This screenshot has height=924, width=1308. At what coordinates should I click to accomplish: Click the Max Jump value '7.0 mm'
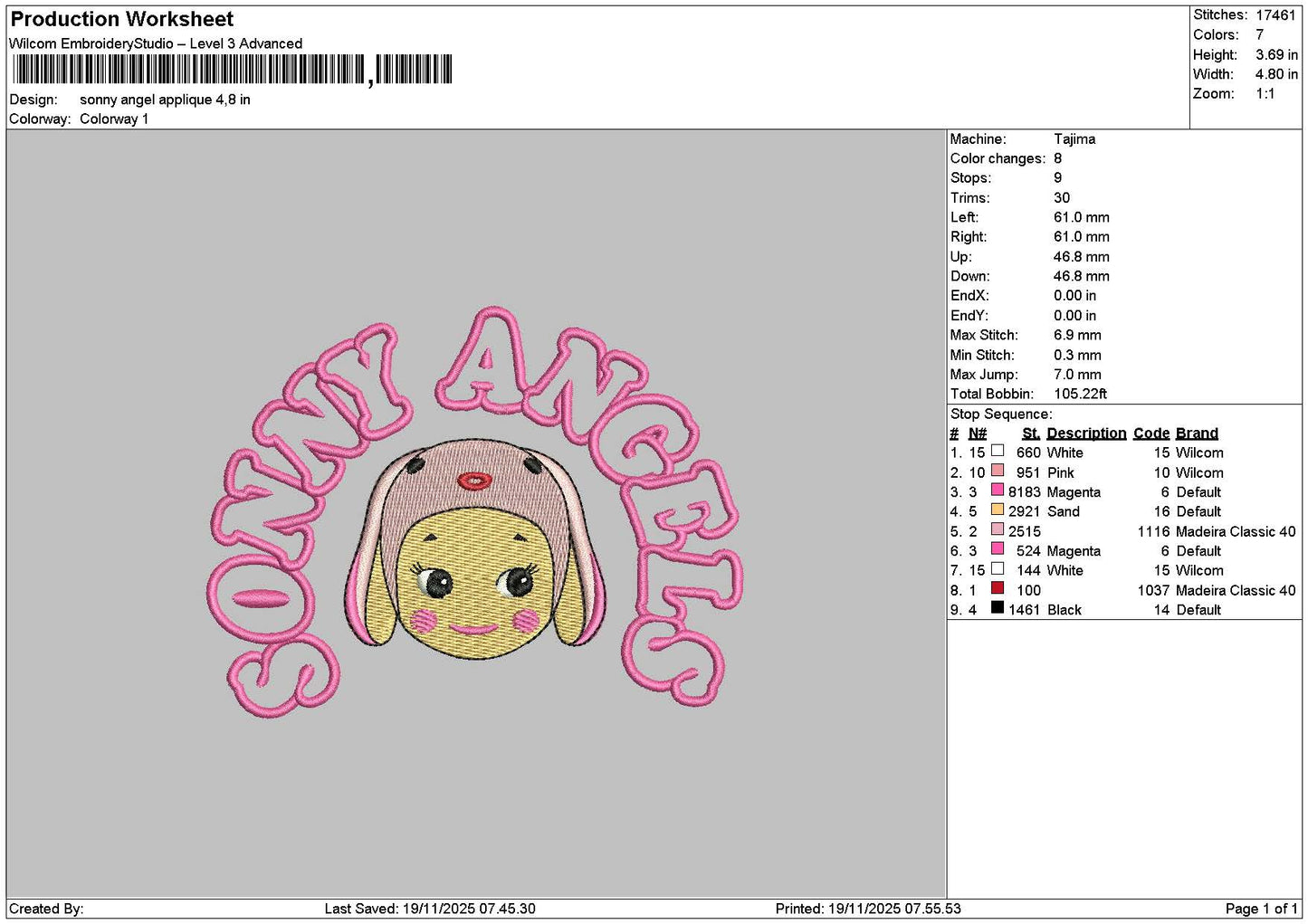(x=1077, y=375)
